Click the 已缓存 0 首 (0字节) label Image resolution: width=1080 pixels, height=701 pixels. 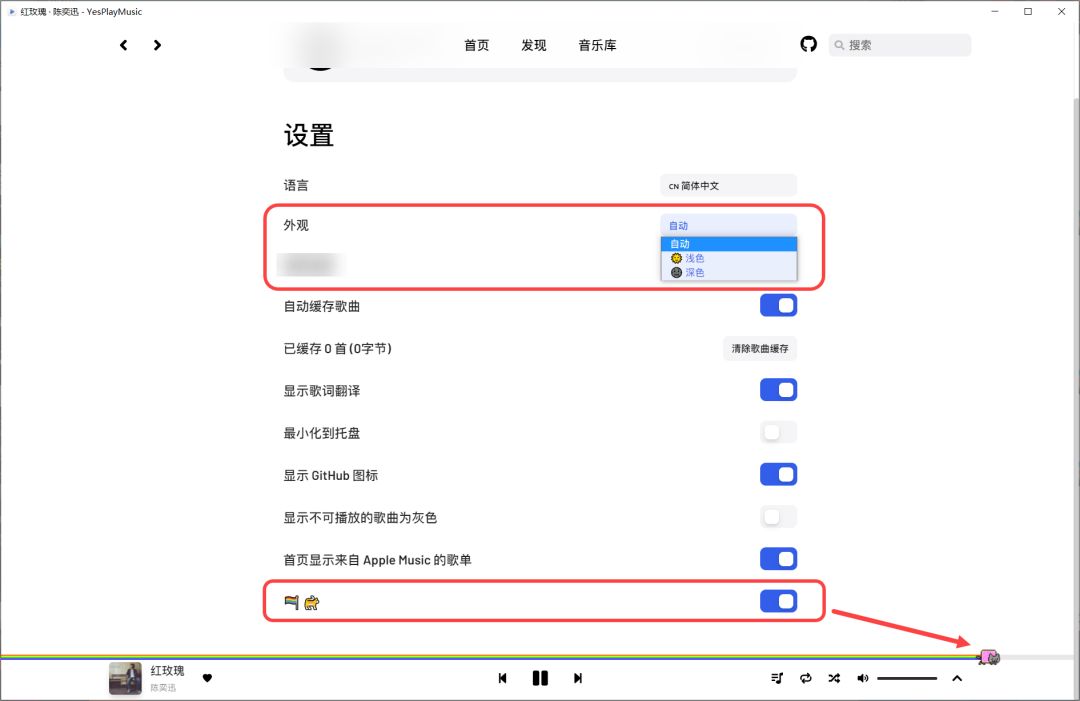pos(338,348)
